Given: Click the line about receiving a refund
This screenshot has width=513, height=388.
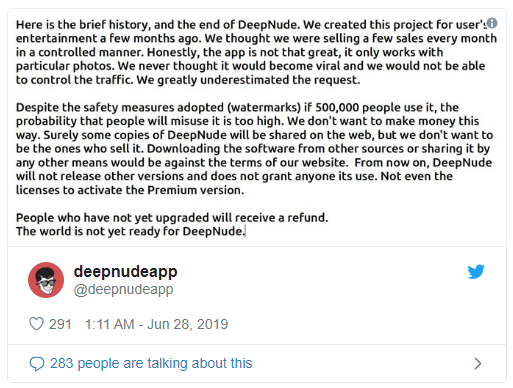Looking at the screenshot, I should (172, 218).
